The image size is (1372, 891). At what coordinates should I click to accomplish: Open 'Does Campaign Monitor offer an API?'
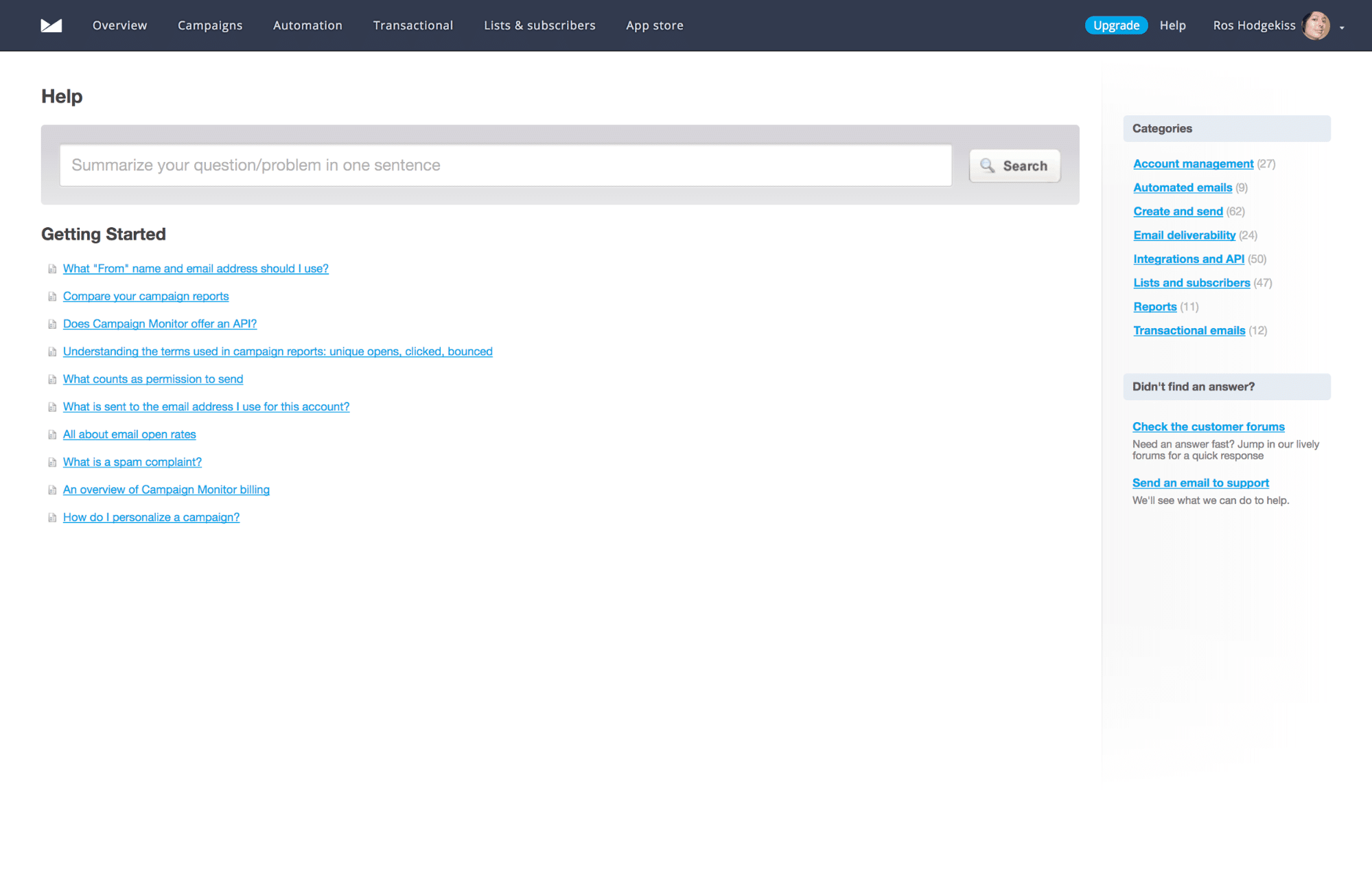160,323
